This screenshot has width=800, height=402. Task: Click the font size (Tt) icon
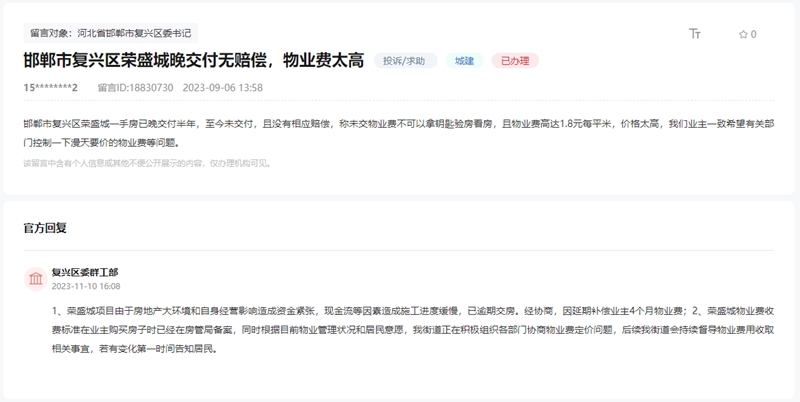[x=695, y=34]
